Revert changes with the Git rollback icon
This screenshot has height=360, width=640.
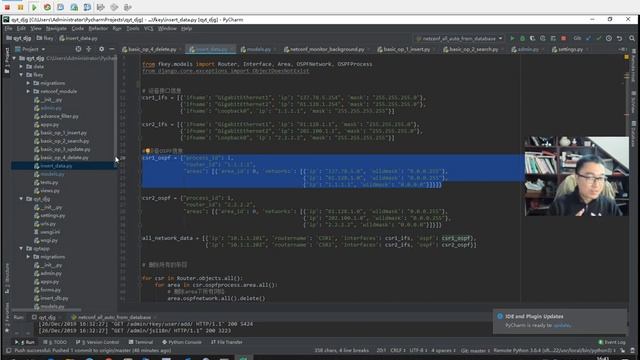point(619,38)
